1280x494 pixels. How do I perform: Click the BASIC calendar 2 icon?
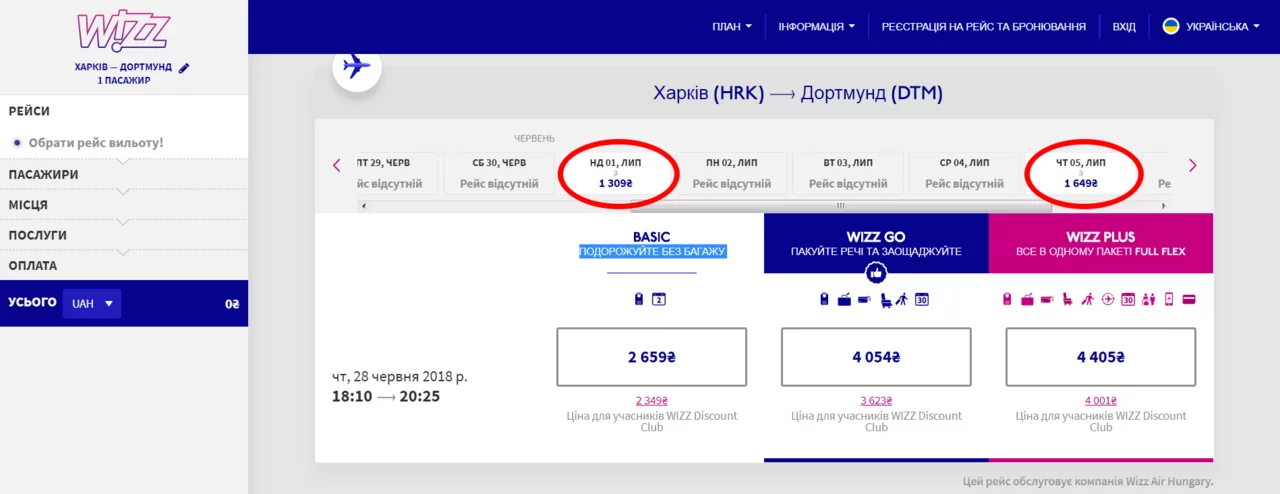point(659,298)
